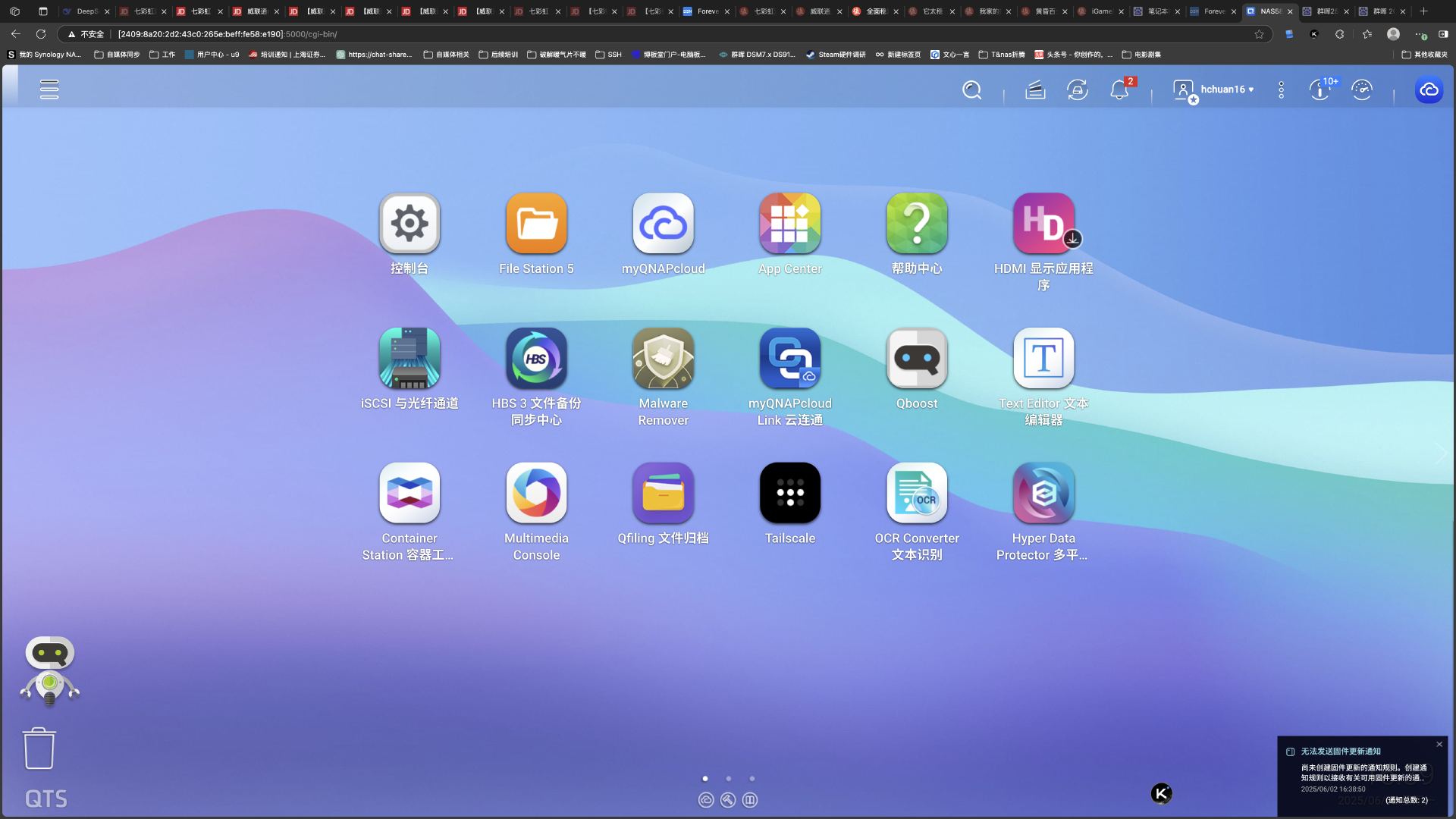Expand the hchuan16 user dropdown

[1226, 89]
